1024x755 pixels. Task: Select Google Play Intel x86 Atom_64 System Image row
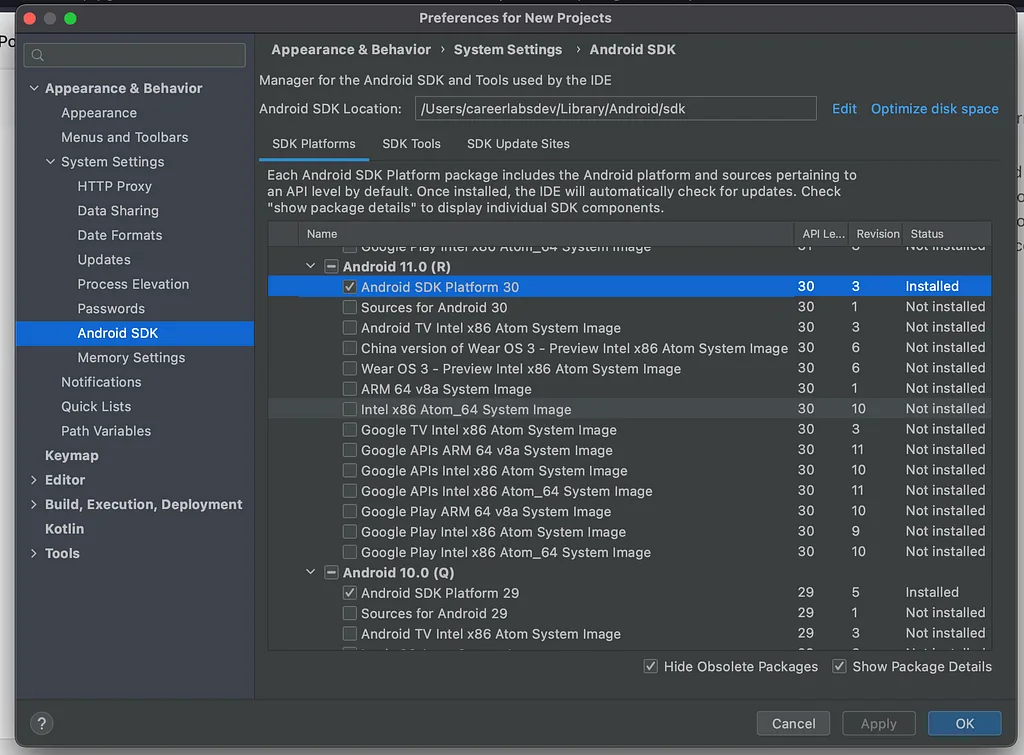(x=630, y=552)
